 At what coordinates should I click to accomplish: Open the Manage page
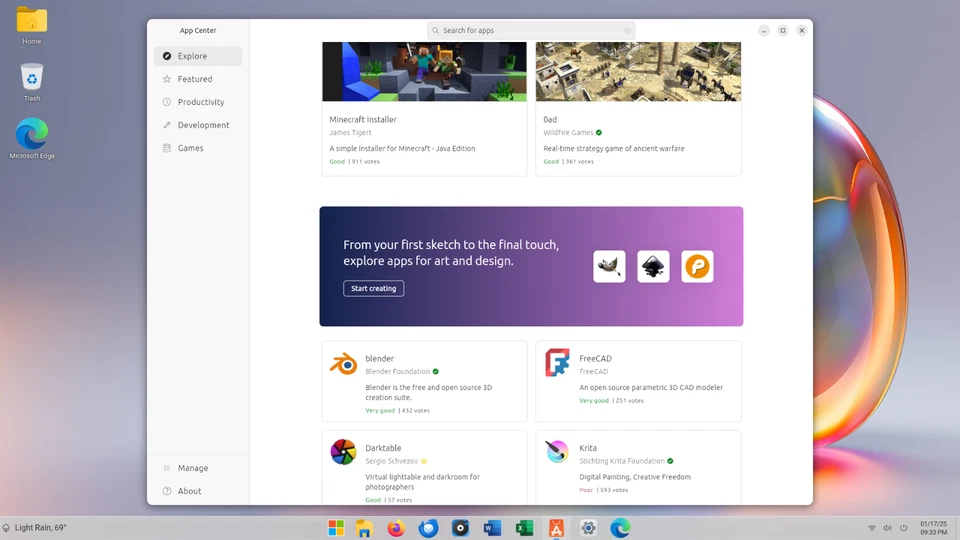pos(198,468)
